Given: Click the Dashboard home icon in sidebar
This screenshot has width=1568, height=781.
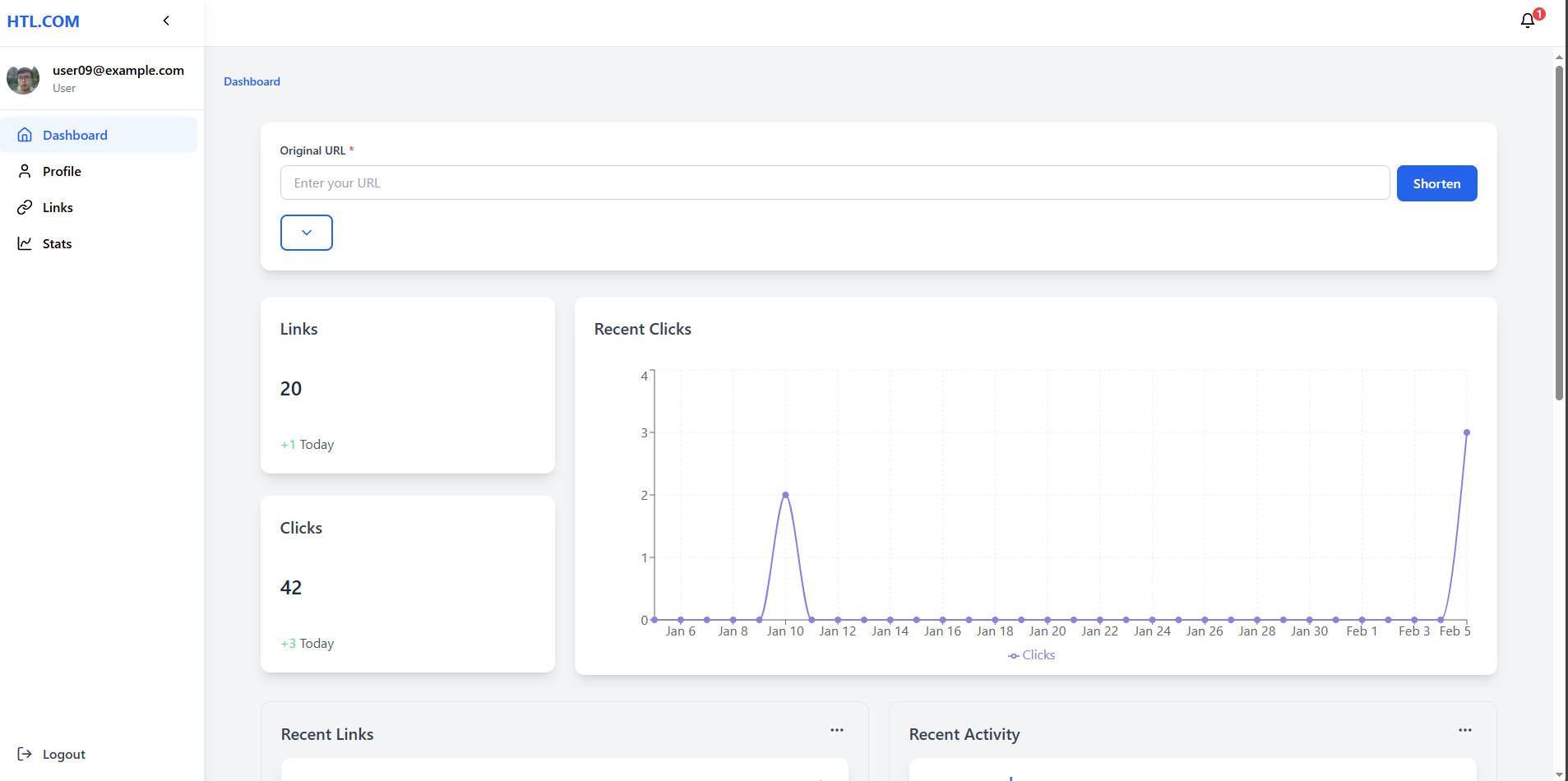Looking at the screenshot, I should pyautogui.click(x=25, y=135).
